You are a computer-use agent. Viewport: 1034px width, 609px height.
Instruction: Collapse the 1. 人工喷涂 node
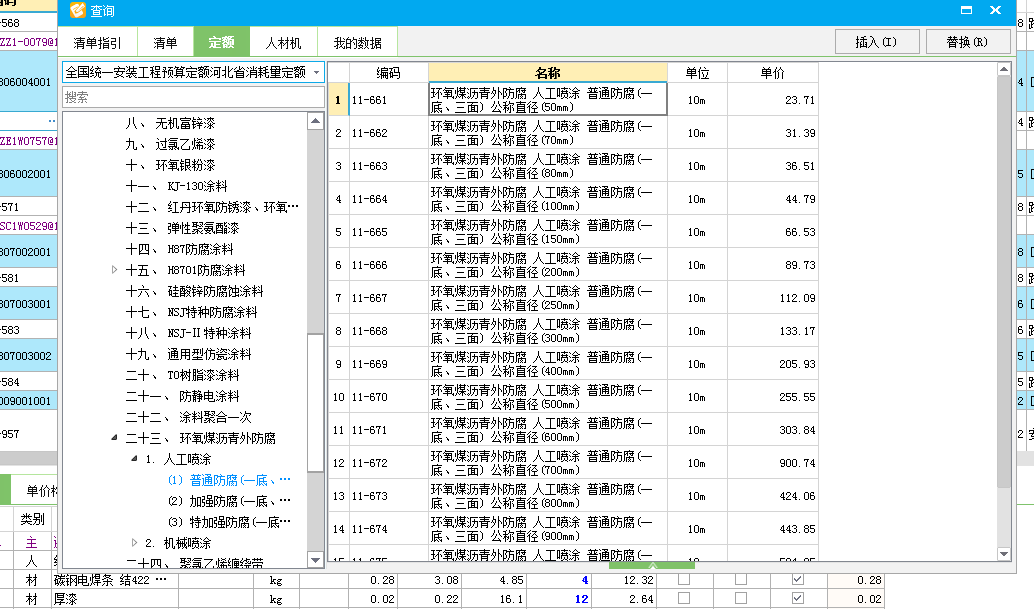135,459
